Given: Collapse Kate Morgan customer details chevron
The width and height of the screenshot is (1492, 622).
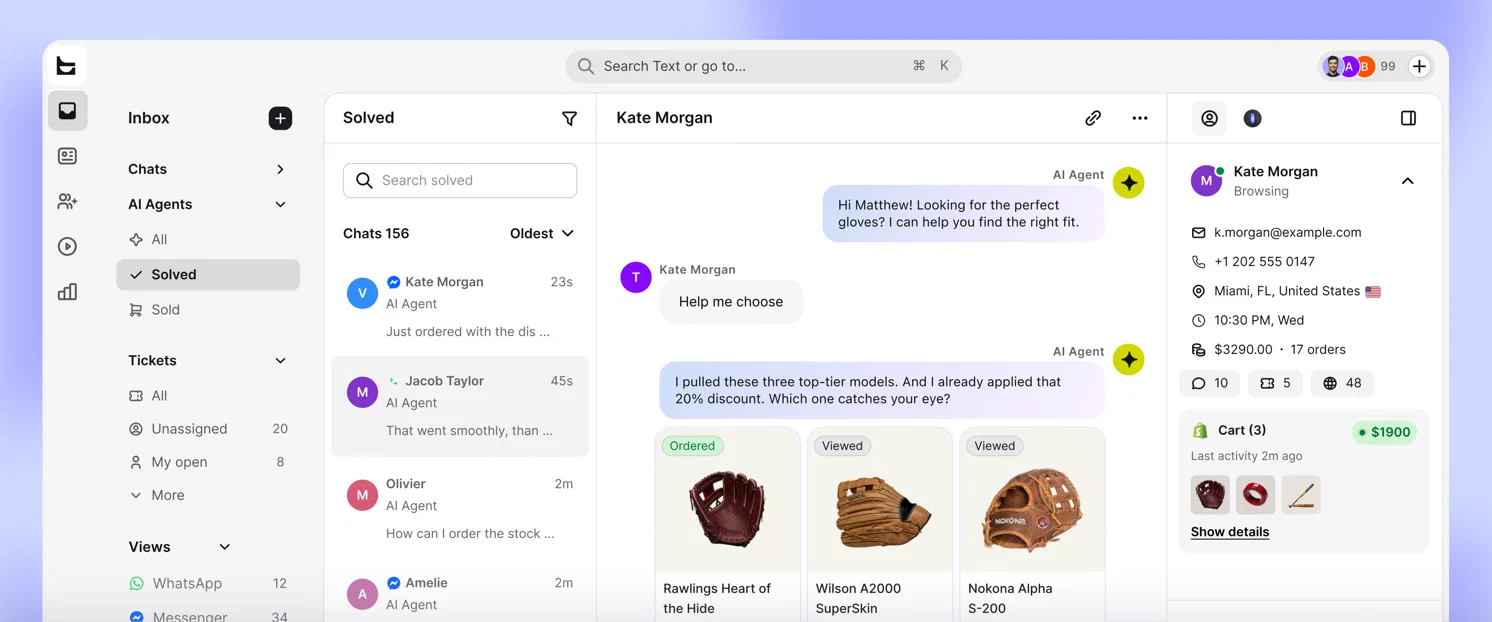Looking at the screenshot, I should [x=1407, y=181].
